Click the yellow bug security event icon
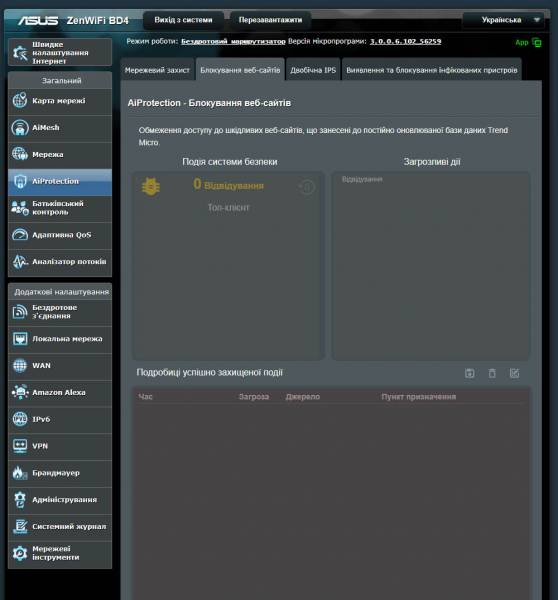The height and width of the screenshot is (600, 558). [x=151, y=187]
